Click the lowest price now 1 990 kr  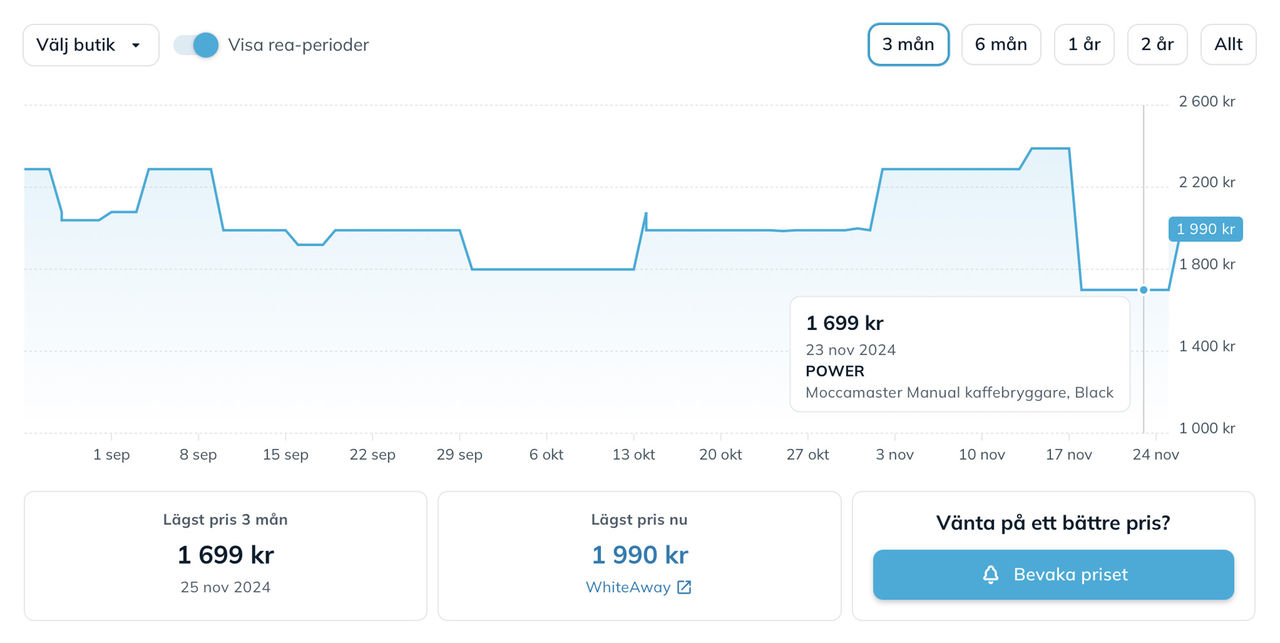point(640,555)
